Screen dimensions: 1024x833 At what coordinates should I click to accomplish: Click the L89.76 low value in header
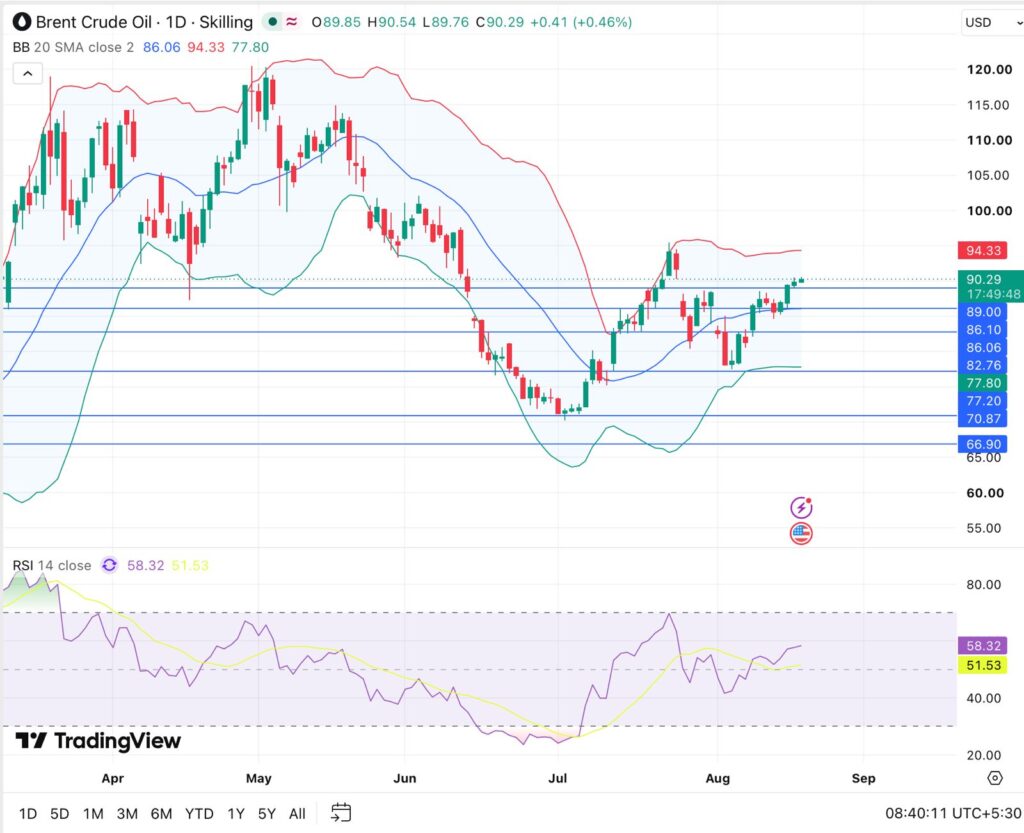(x=445, y=22)
